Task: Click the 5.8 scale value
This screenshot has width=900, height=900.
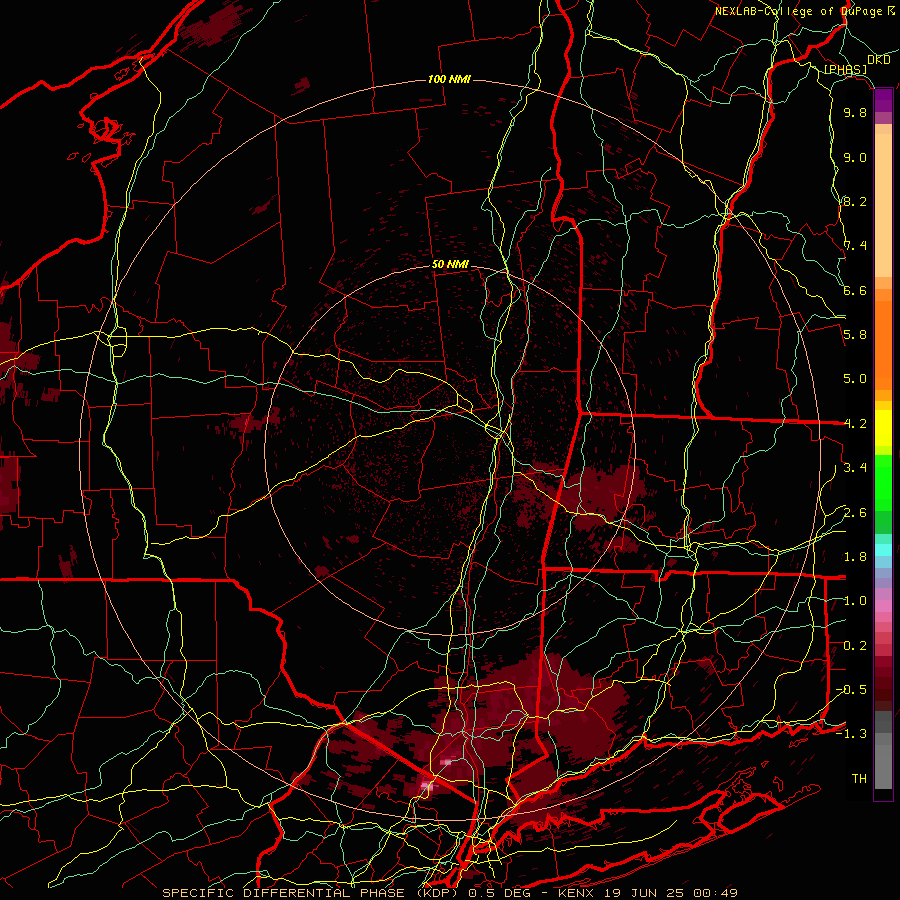Action: pyautogui.click(x=855, y=335)
